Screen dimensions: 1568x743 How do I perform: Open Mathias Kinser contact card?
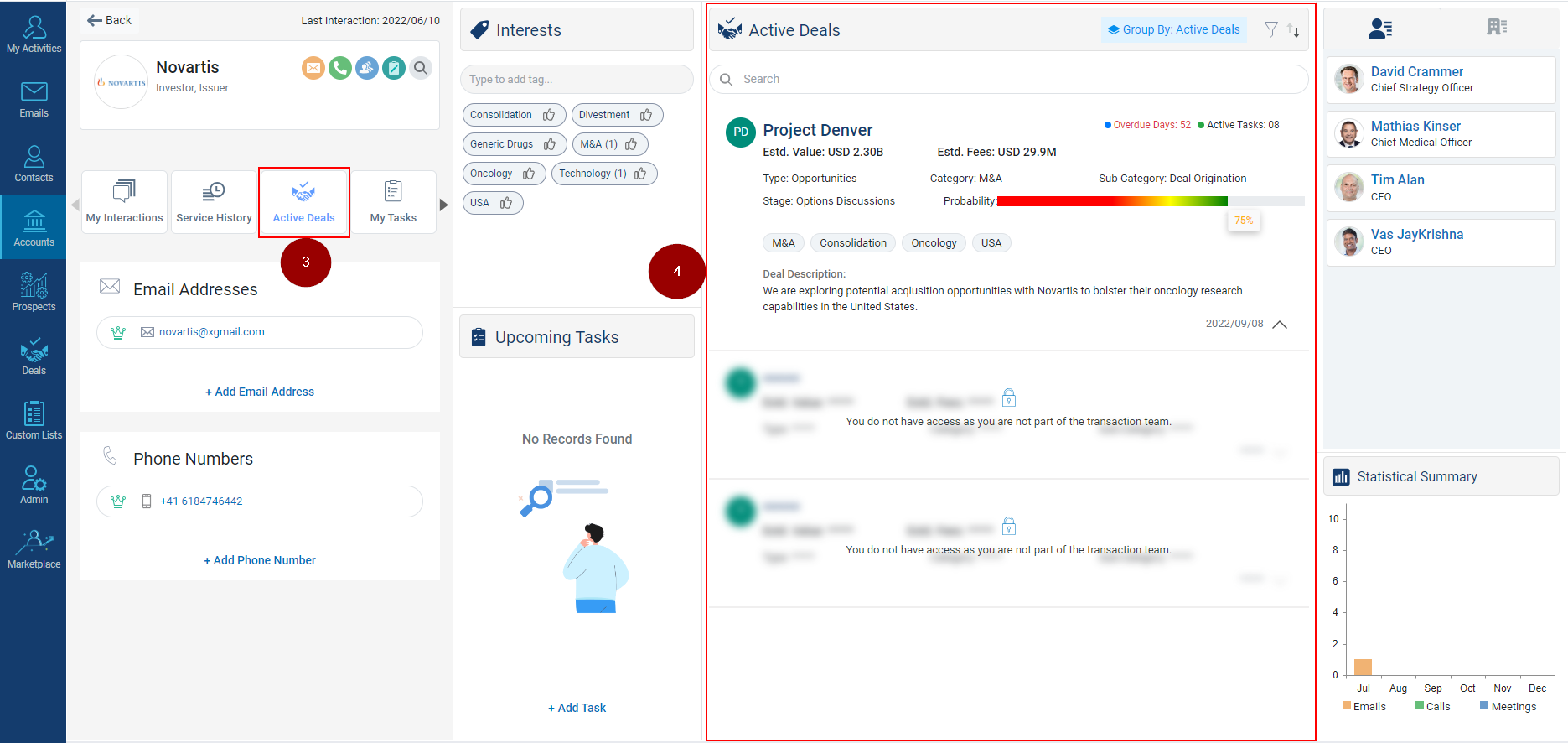tap(1441, 134)
